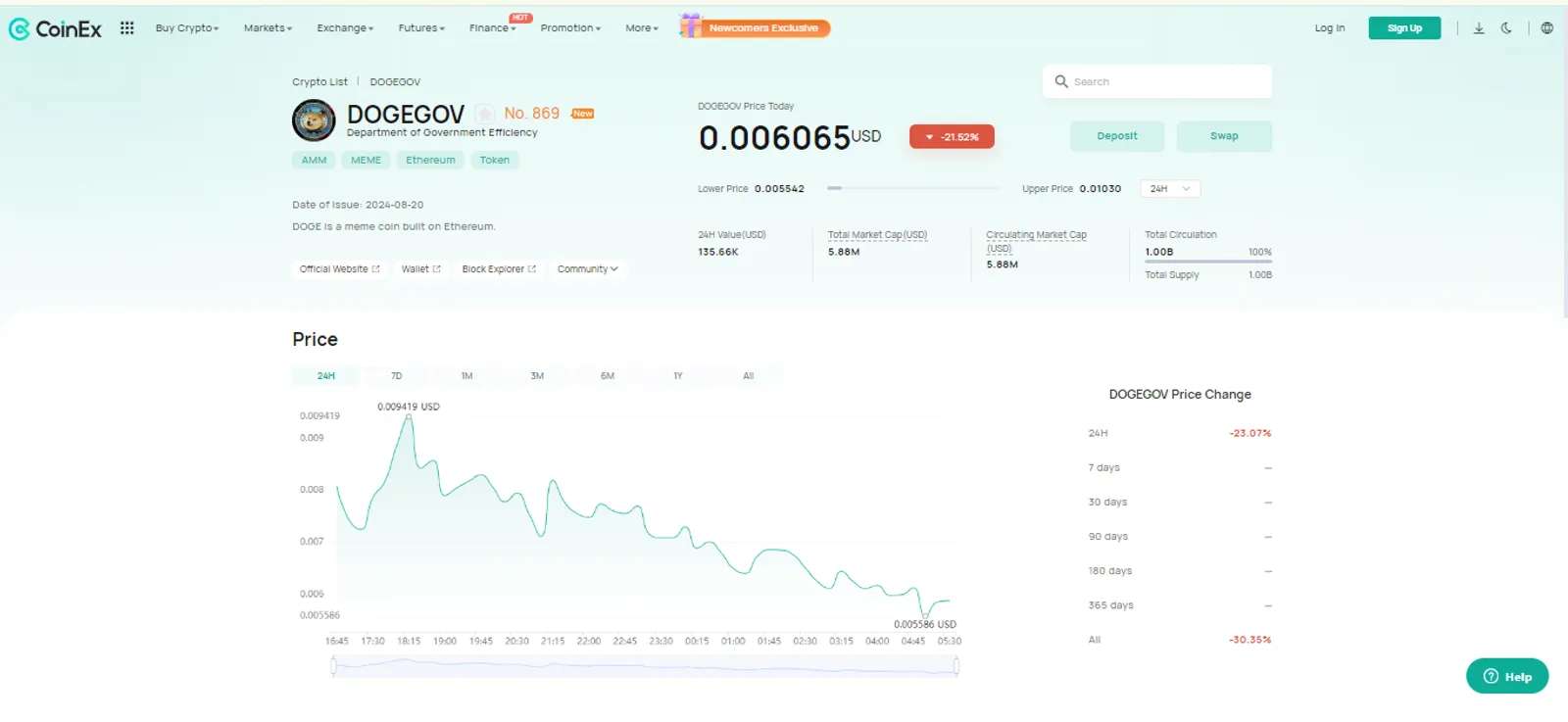Click the DOGEGOV Price Change heading
Image resolution: width=1568 pixels, height=722 pixels.
1180,395
